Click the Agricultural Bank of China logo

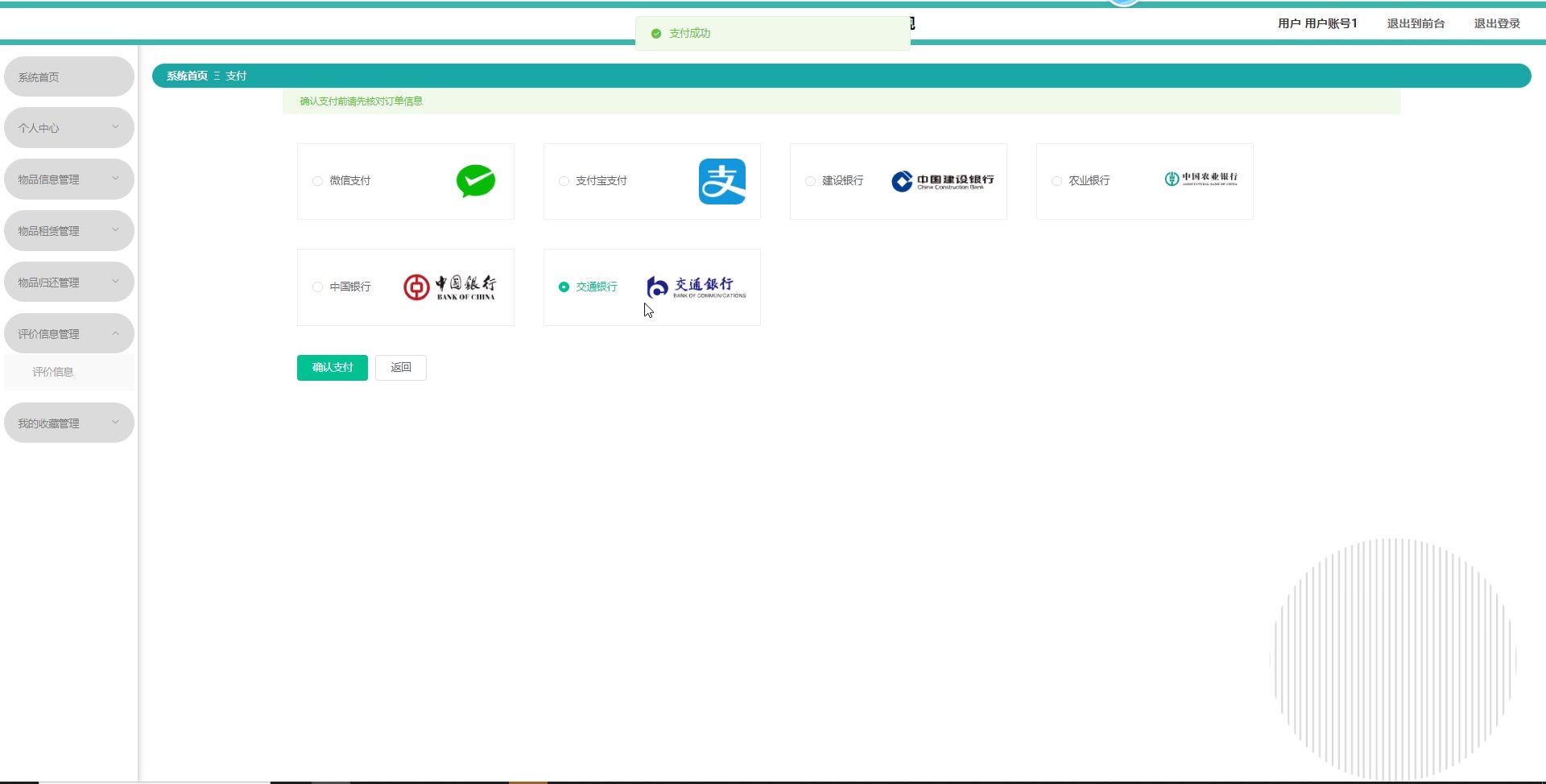1201,179
